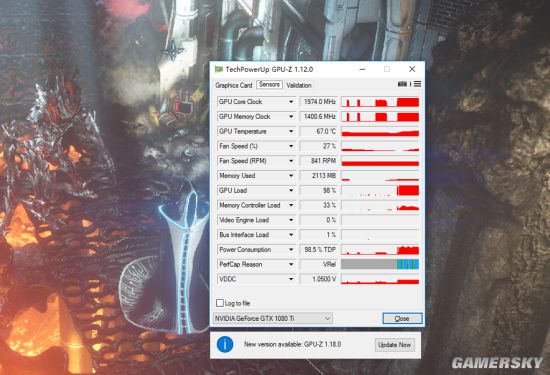550x375 pixels.
Task: Open the hamburger menu icon in GPU-Z
Action: tap(417, 84)
